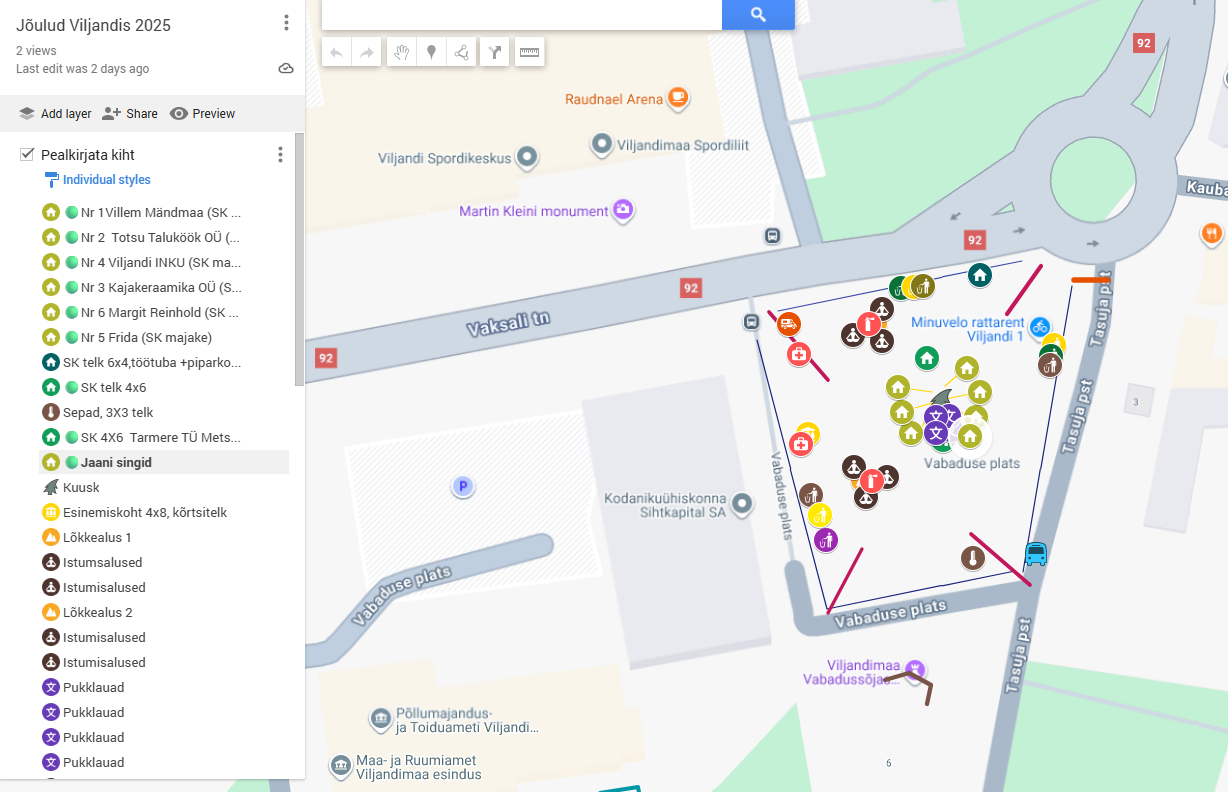The image size is (1228, 792).
Task: Click the blue search button
Action: [758, 14]
